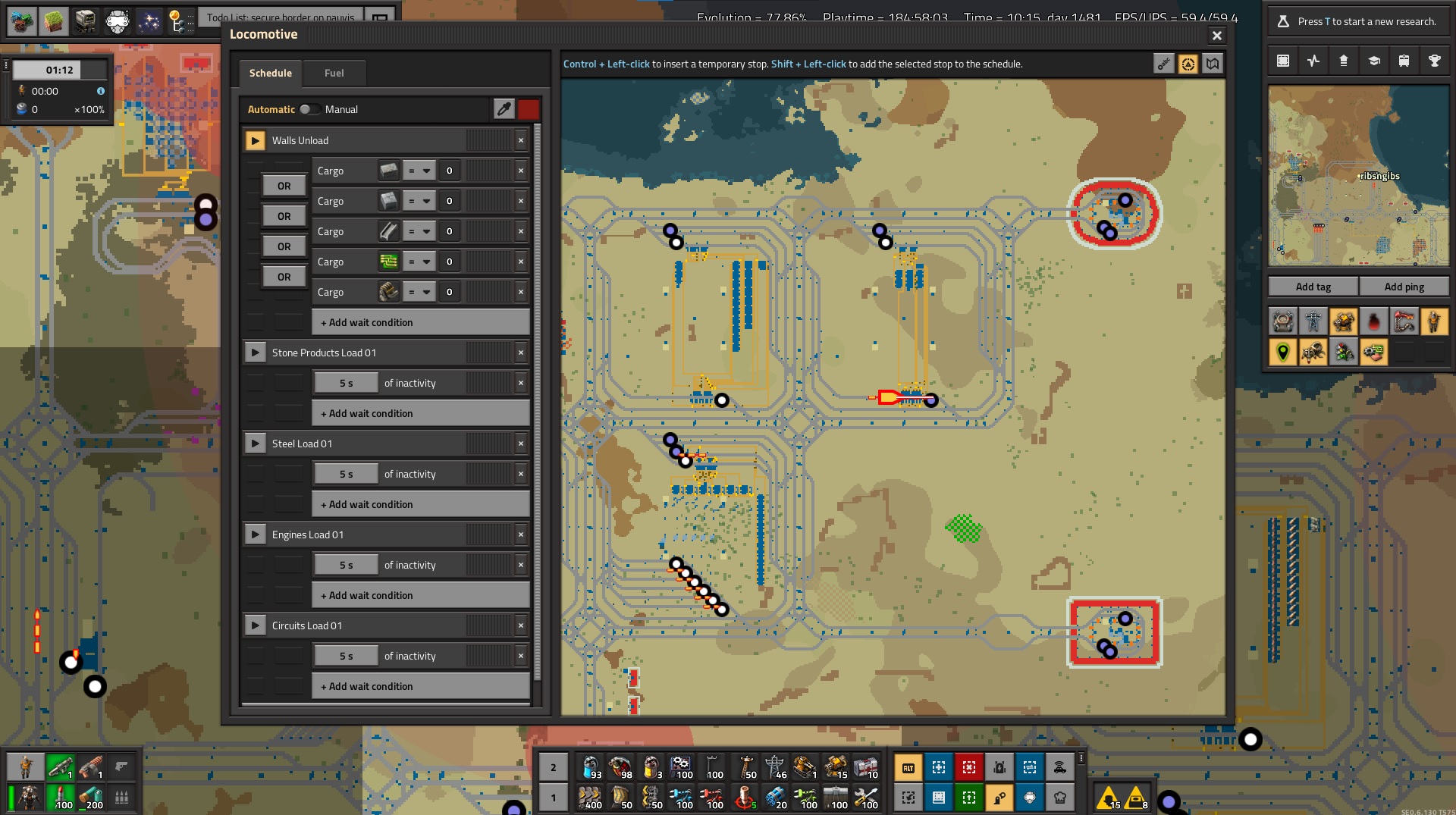Click the minimap thumbnail showing ribsngibs
The width and height of the screenshot is (1456, 815).
tap(1358, 176)
